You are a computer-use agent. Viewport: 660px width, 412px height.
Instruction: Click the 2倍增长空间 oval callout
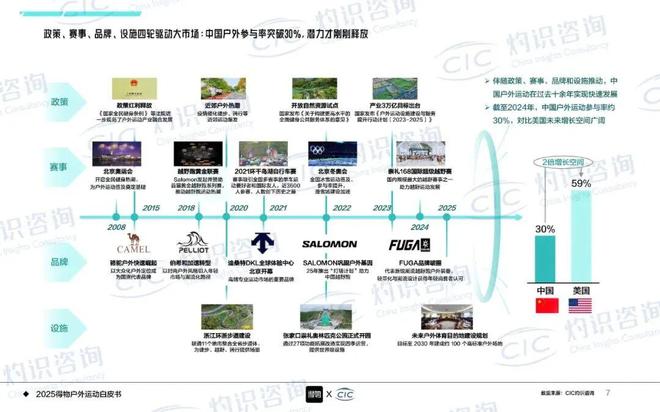(x=563, y=162)
